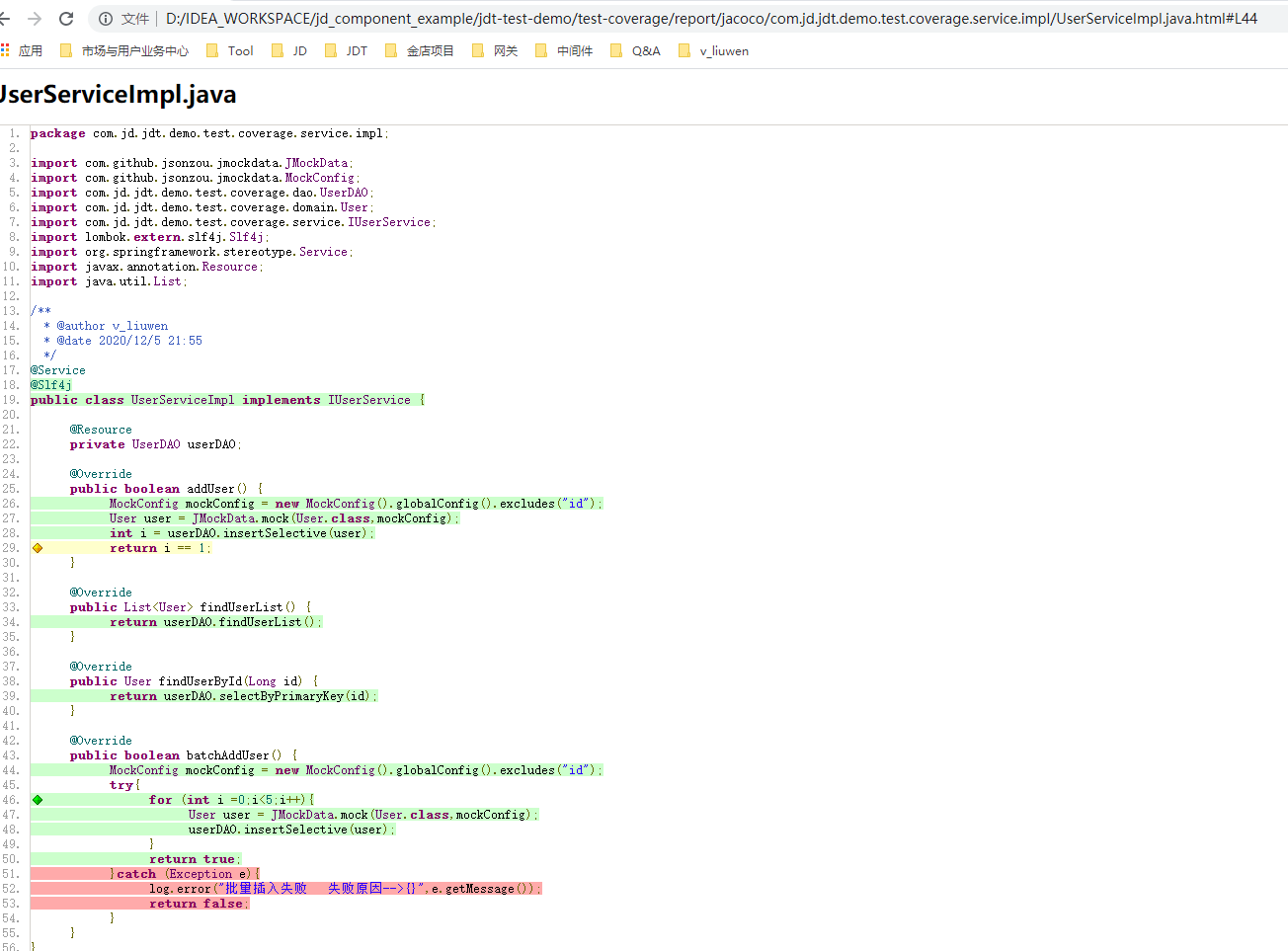Click the import line ending in MockConfig

coord(196,178)
